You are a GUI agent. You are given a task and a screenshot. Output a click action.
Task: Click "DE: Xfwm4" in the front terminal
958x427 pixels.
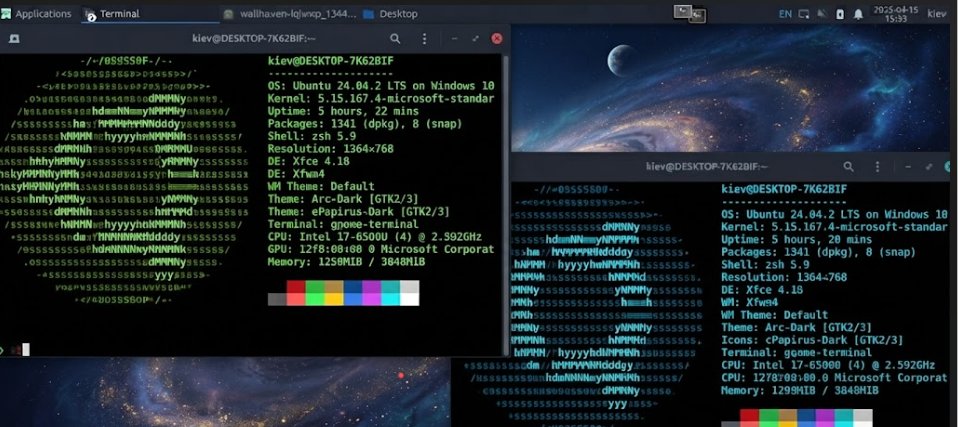[x=296, y=173]
